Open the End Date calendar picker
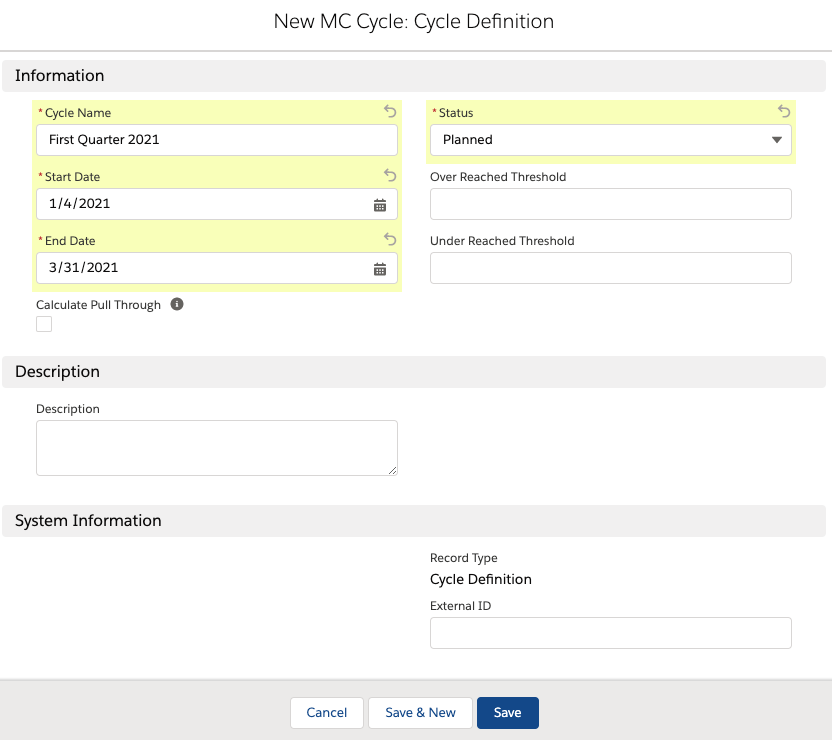 click(x=380, y=268)
